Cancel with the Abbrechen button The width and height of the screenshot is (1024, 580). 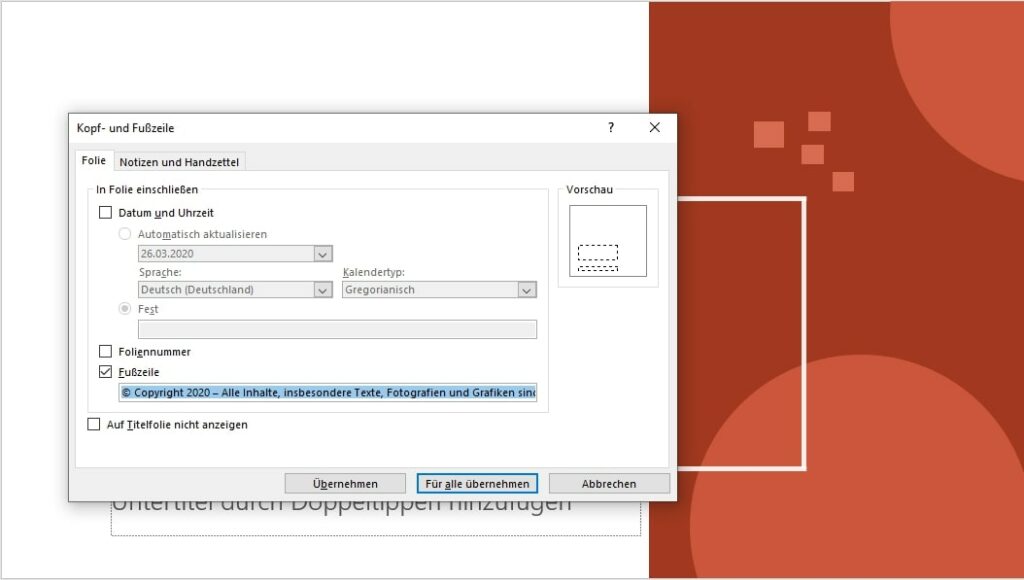coord(609,484)
